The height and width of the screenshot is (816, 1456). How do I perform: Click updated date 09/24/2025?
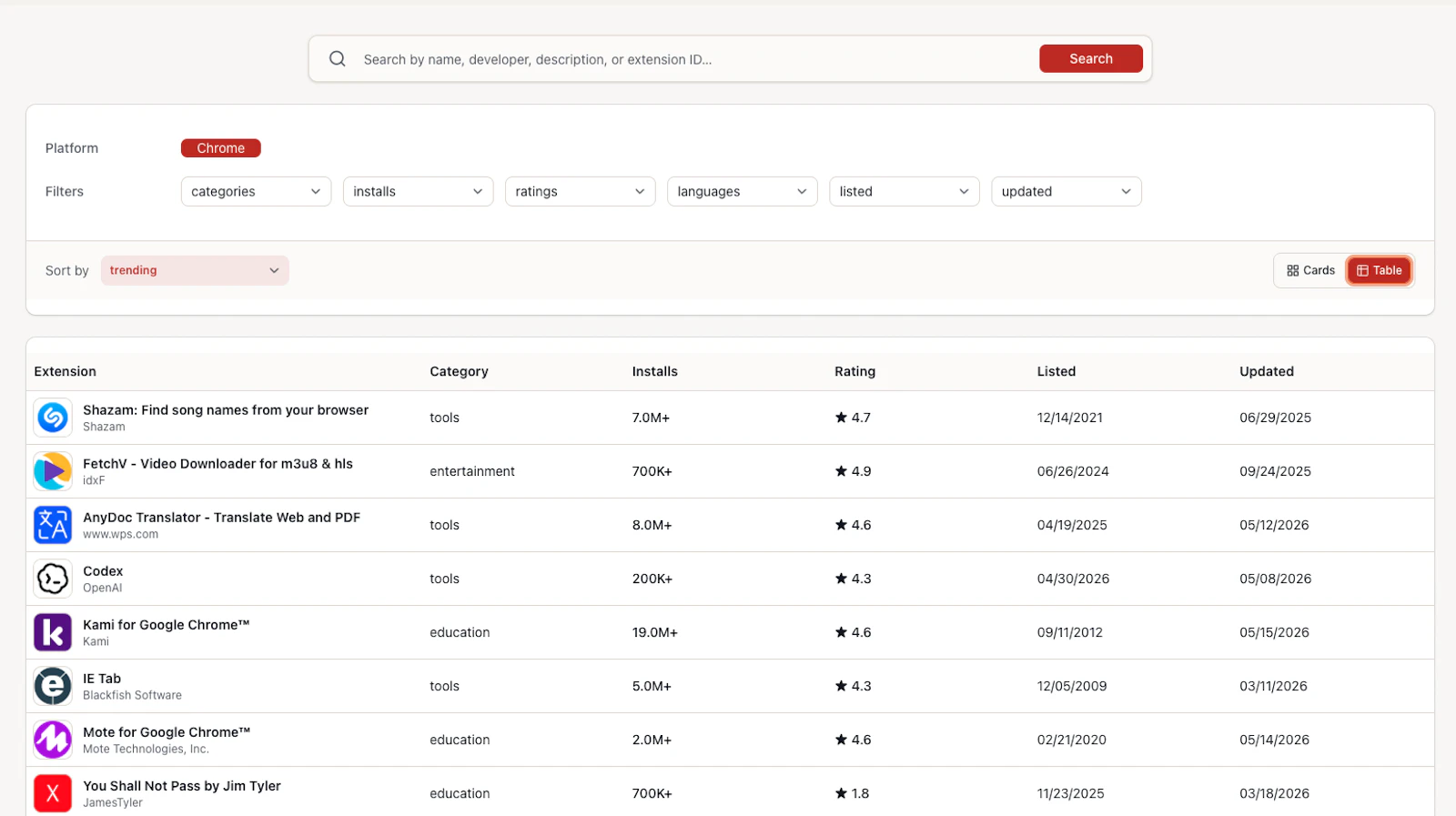tap(1276, 471)
